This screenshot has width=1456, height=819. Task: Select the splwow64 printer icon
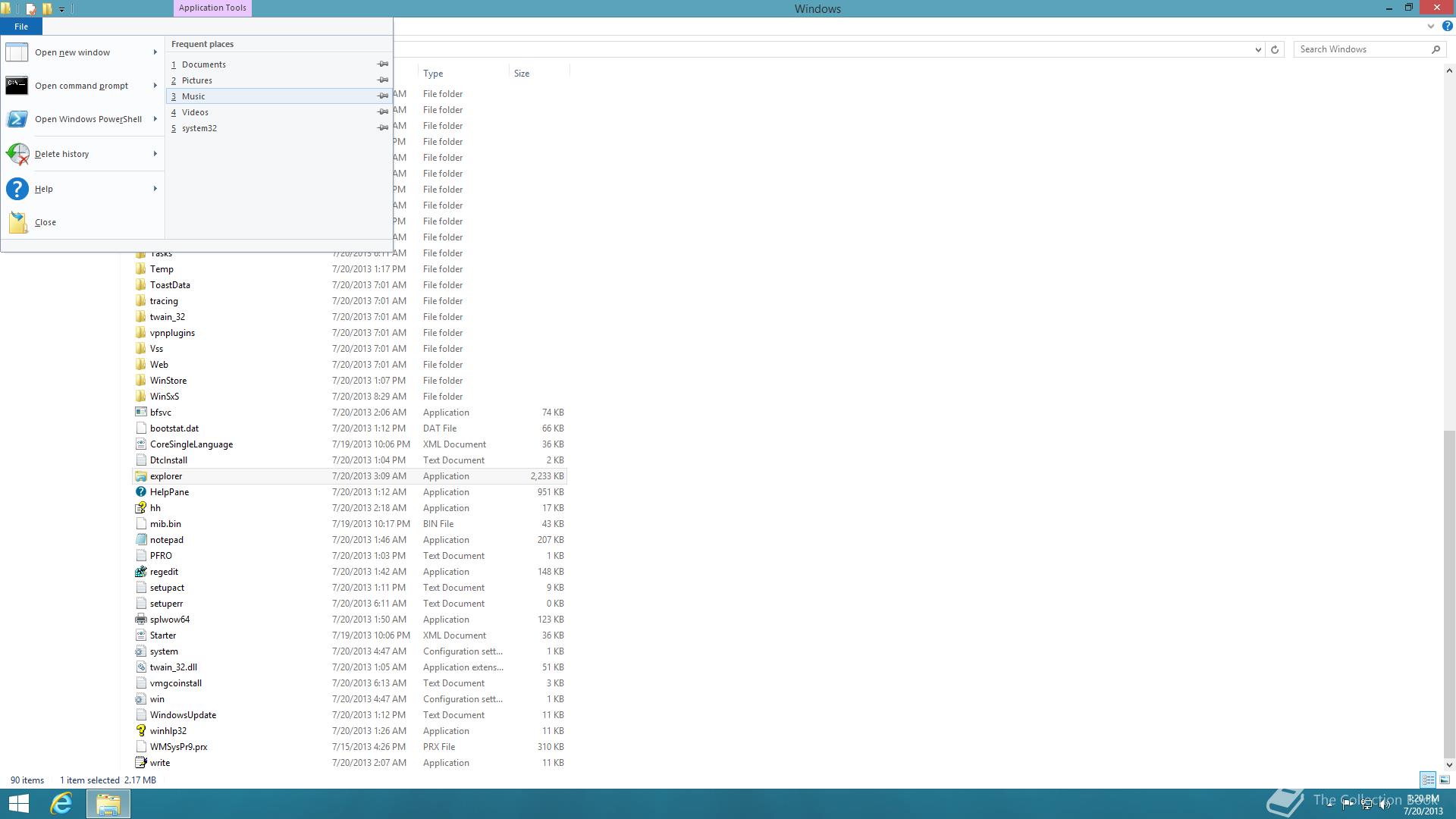pyautogui.click(x=140, y=620)
